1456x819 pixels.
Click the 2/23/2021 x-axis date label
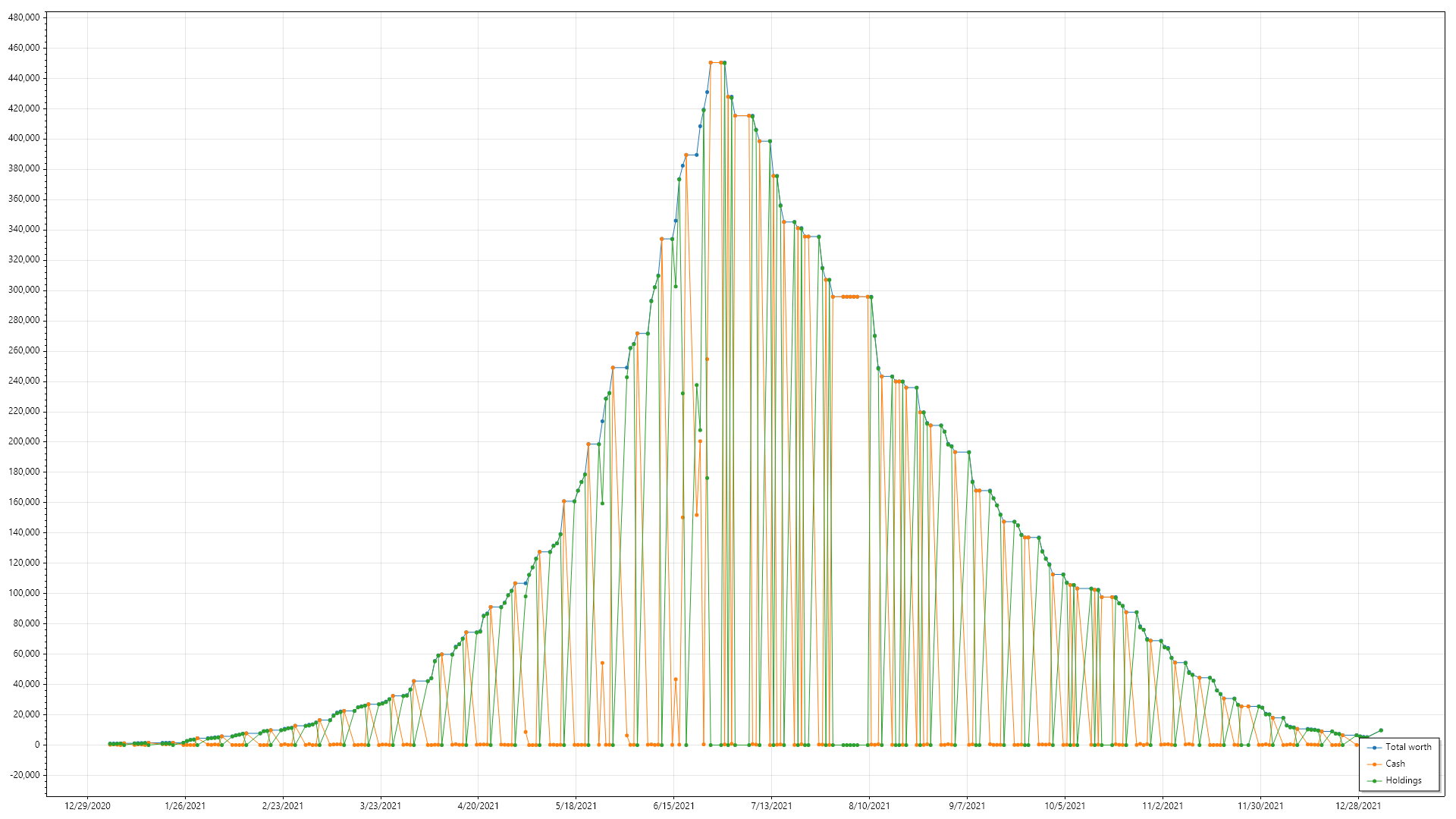pyautogui.click(x=282, y=806)
